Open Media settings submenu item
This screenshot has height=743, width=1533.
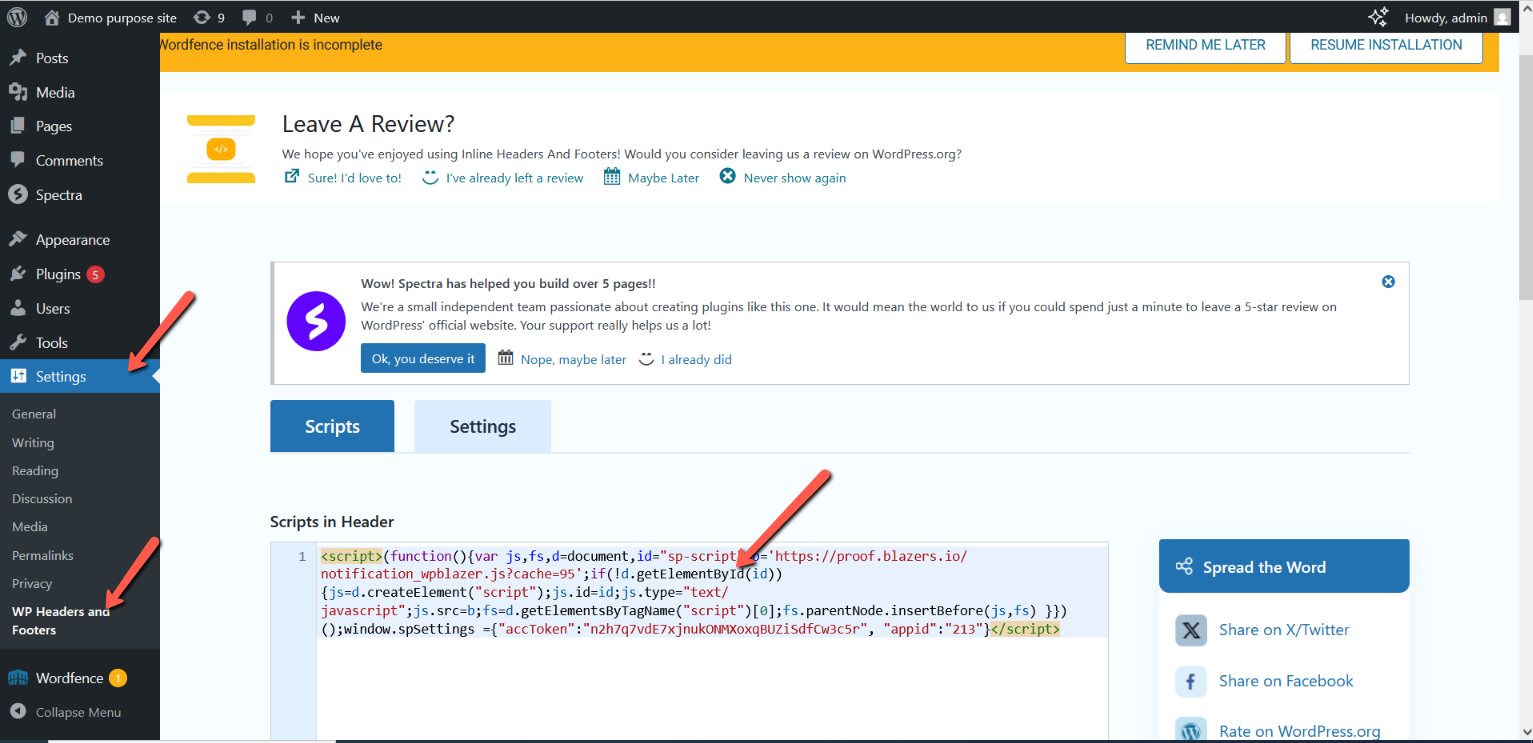(30, 527)
